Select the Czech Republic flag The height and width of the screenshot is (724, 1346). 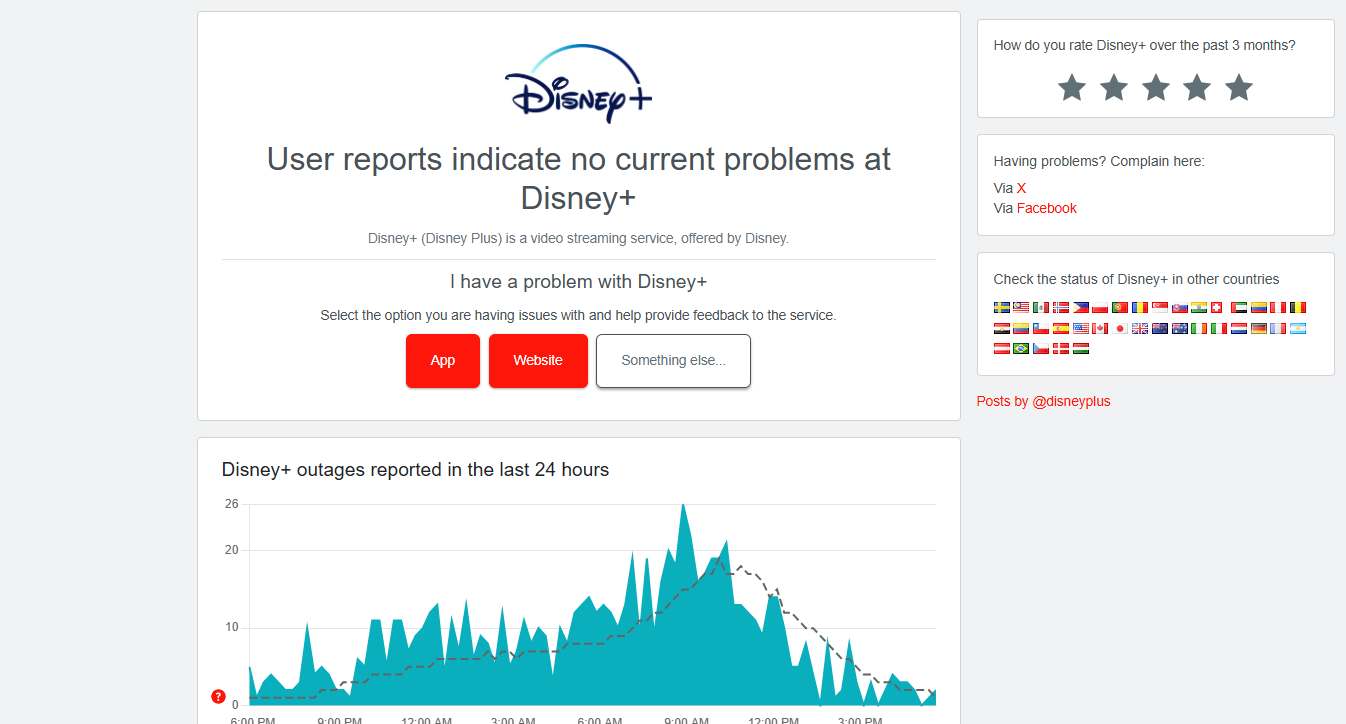pyautogui.click(x=1041, y=348)
